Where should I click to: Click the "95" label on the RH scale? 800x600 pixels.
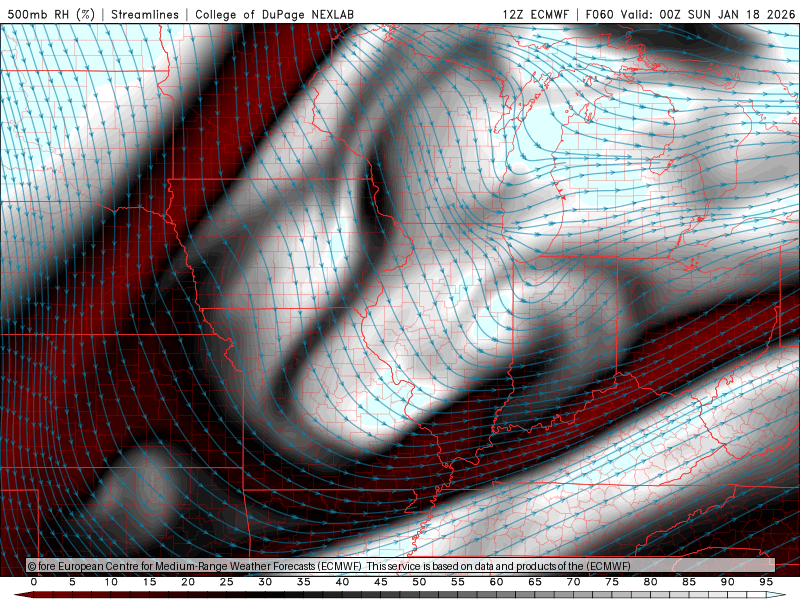[766, 582]
